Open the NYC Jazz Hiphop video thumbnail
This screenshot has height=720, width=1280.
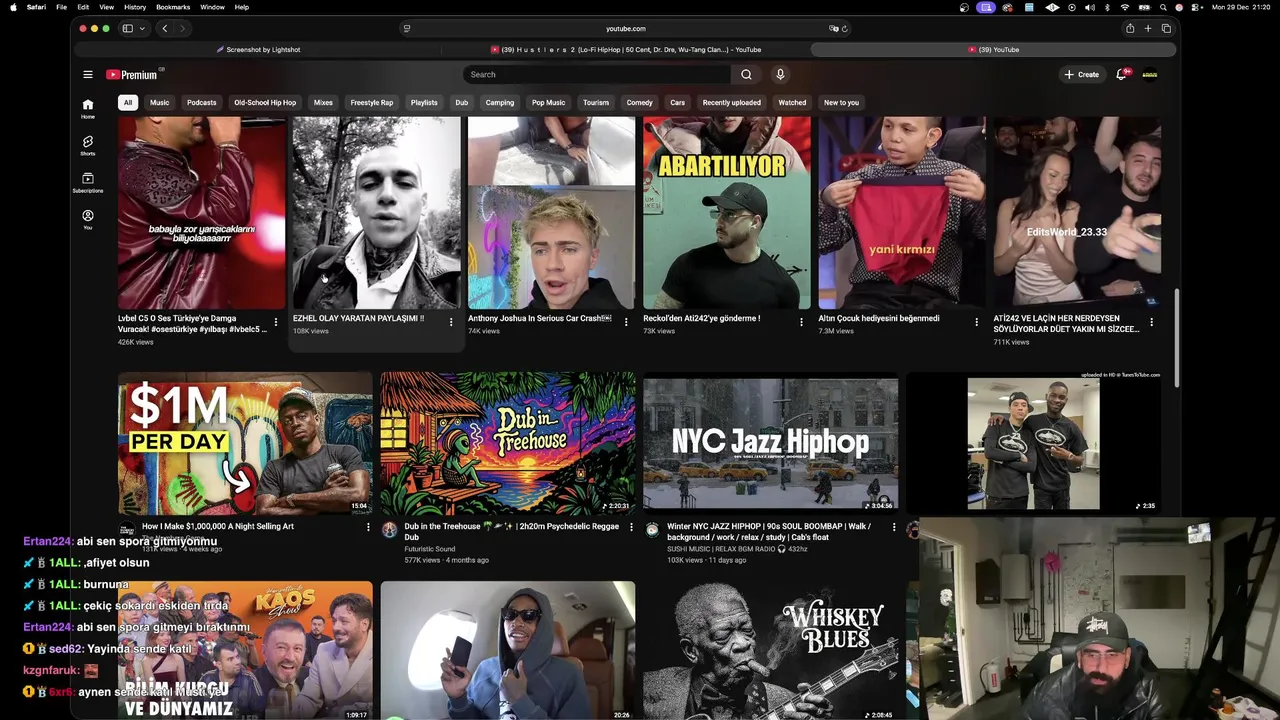point(770,442)
